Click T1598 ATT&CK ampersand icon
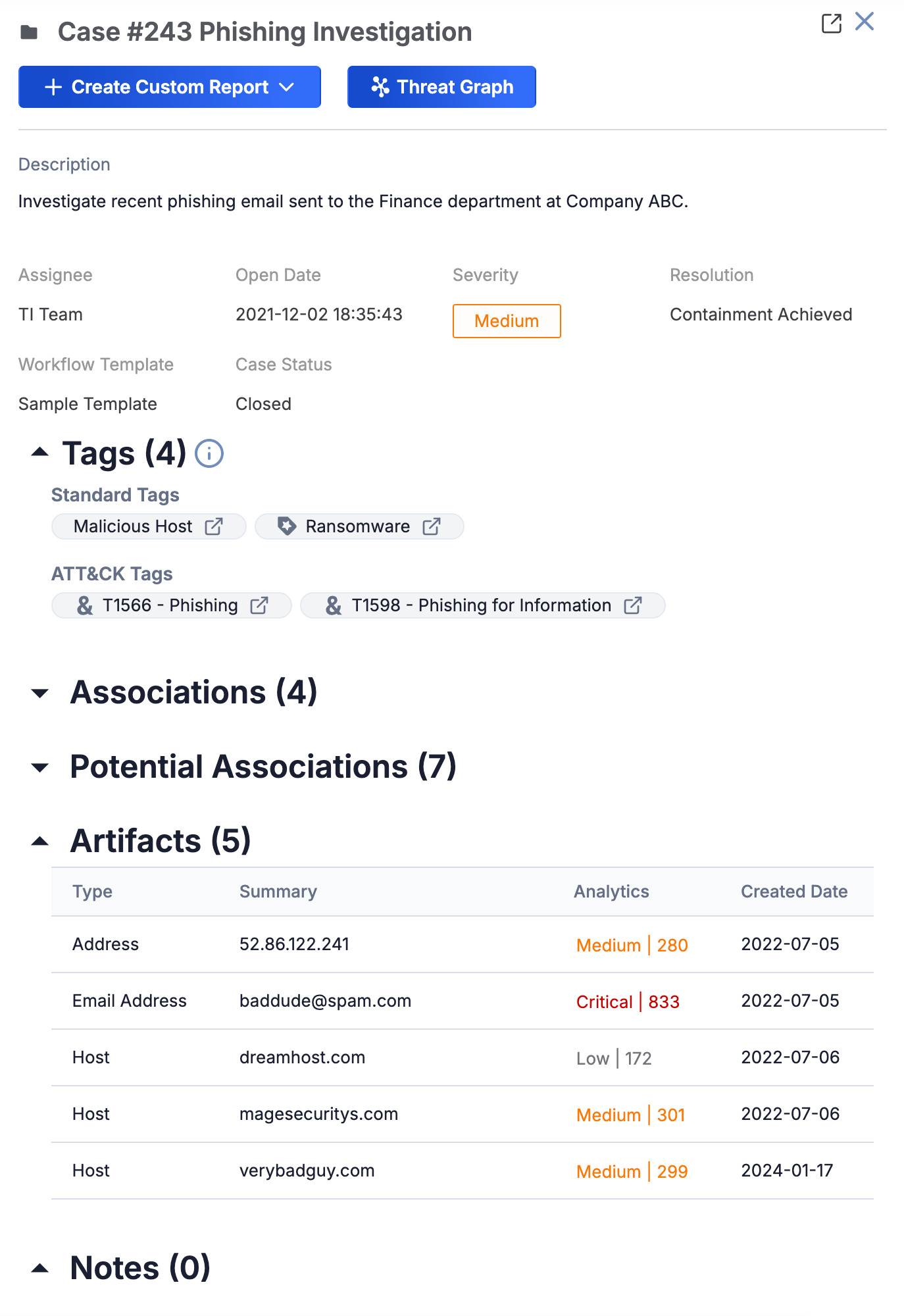904x1316 pixels. (x=334, y=605)
